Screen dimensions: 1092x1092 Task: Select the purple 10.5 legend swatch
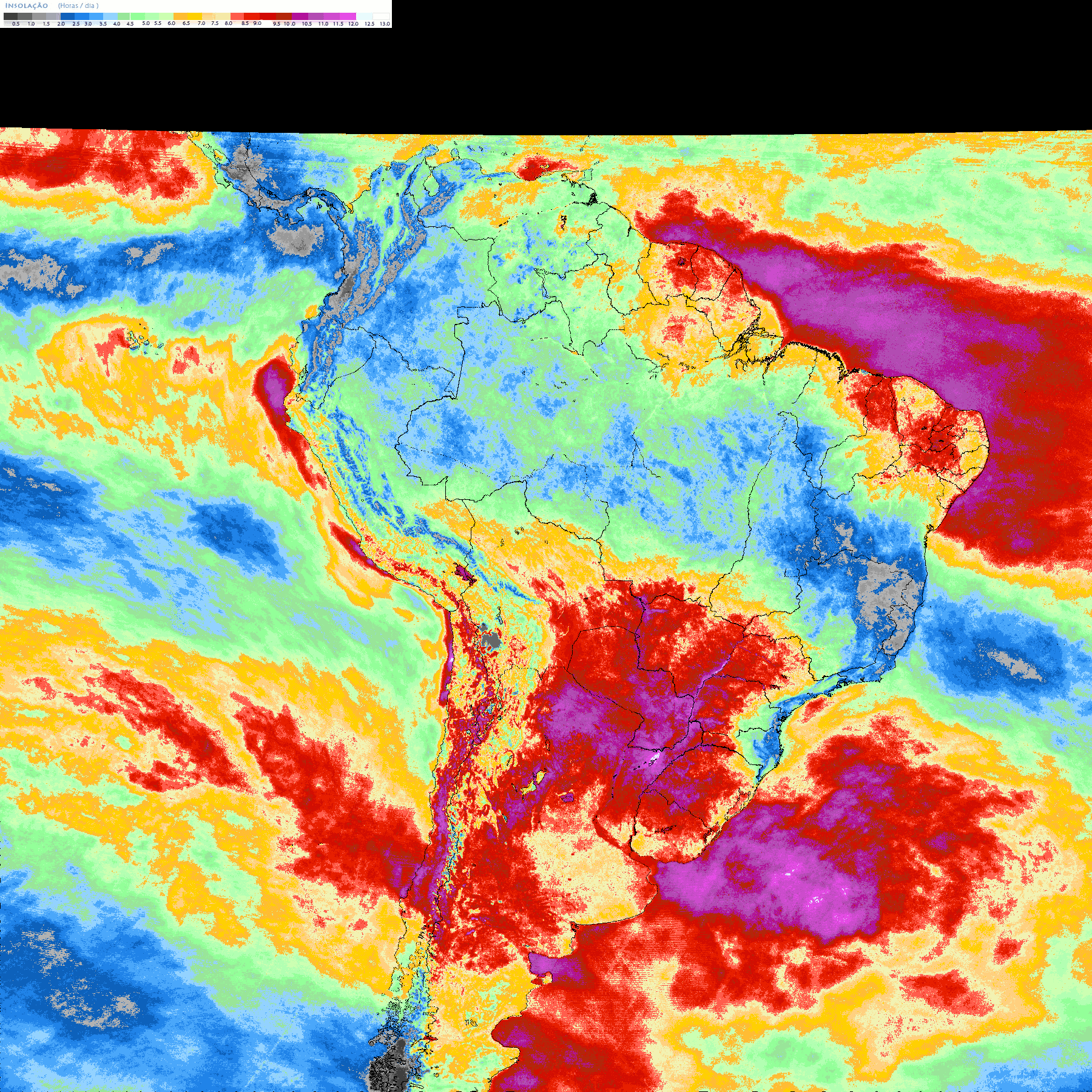pyautogui.click(x=300, y=16)
